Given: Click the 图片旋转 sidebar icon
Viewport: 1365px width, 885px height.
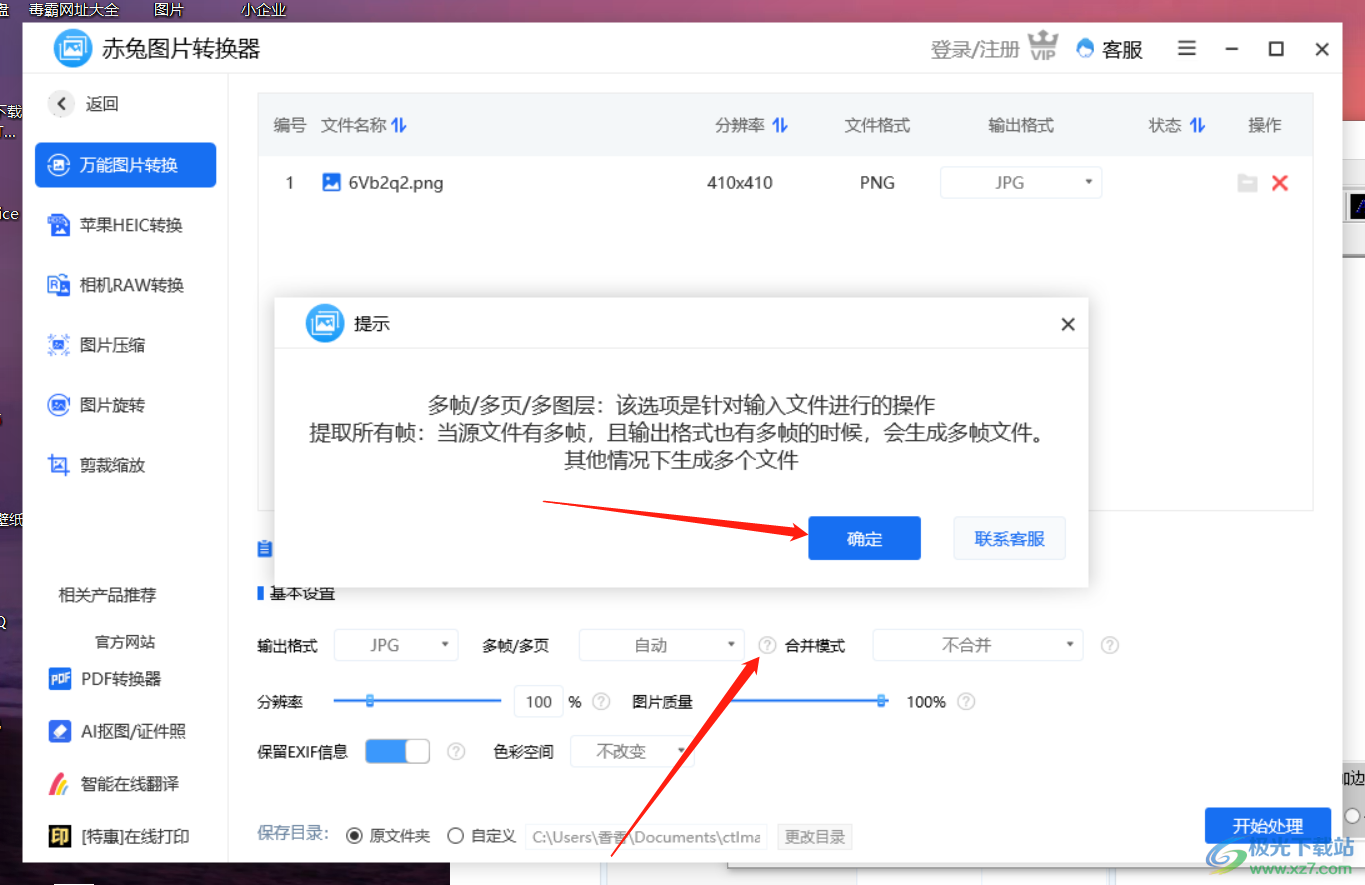Looking at the screenshot, I should point(59,405).
